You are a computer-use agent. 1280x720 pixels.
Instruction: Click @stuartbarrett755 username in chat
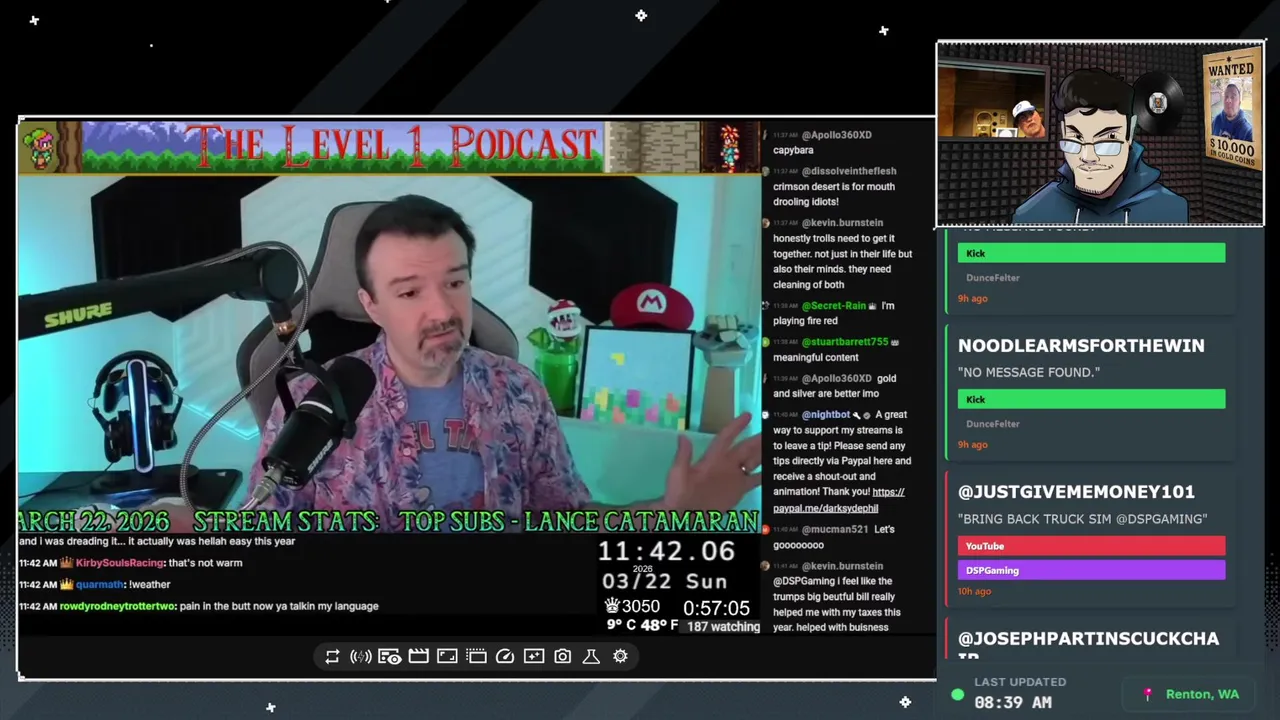[x=844, y=342]
